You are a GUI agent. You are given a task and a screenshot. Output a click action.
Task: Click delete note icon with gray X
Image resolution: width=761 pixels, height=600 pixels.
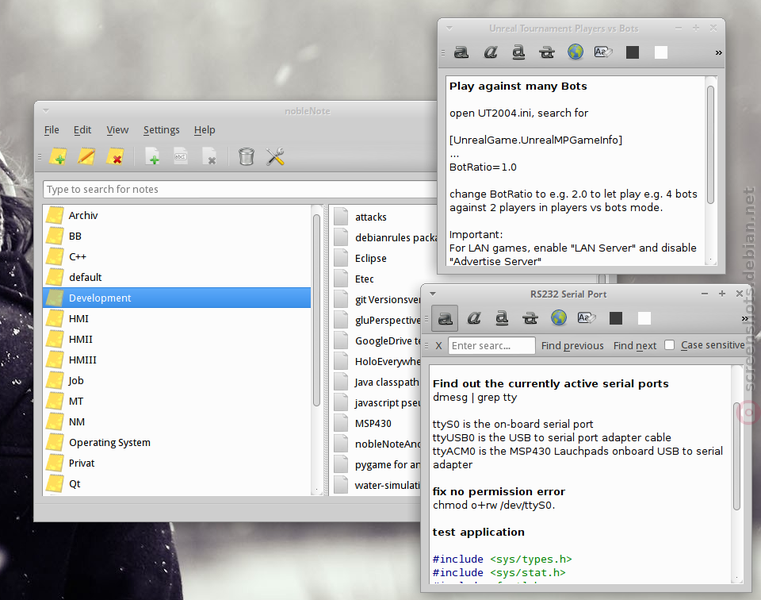click(x=210, y=157)
